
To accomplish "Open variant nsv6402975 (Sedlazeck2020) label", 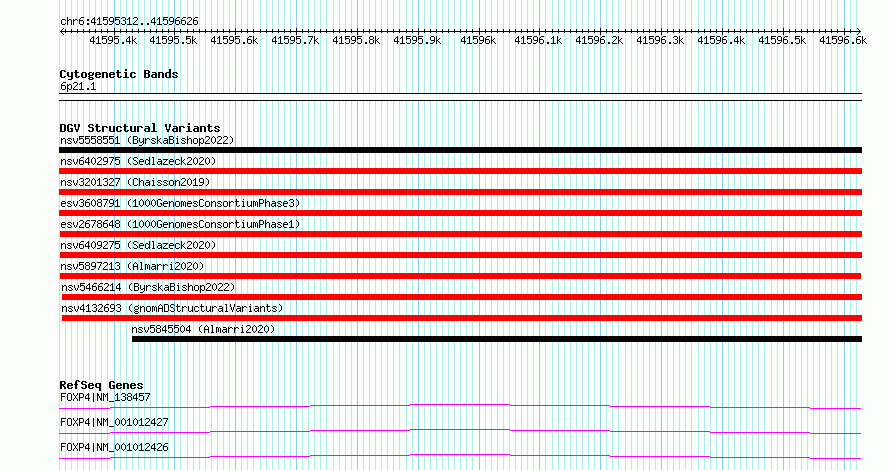I will pyautogui.click(x=138, y=161).
